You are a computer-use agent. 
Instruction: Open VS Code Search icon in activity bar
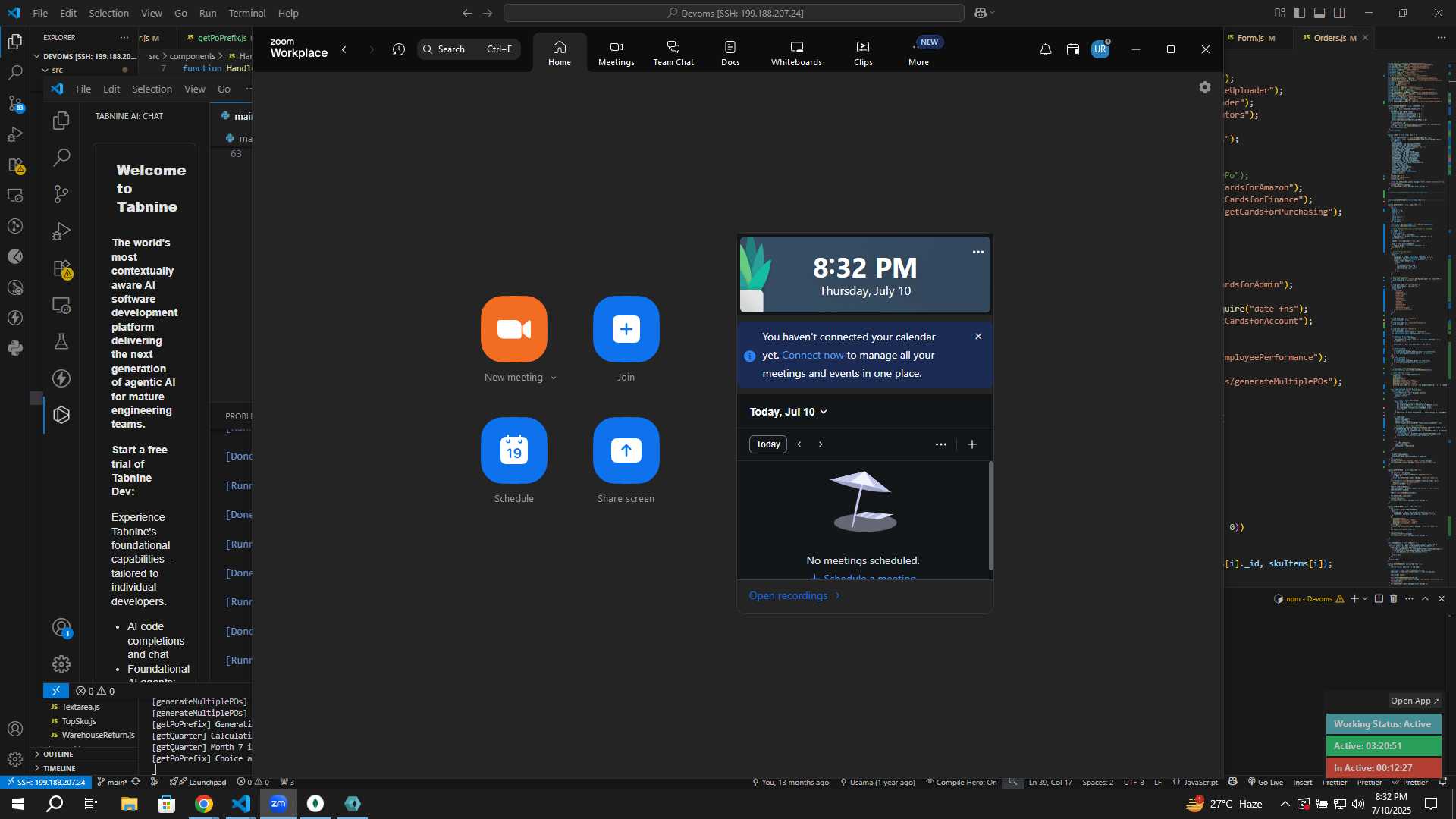pos(14,73)
